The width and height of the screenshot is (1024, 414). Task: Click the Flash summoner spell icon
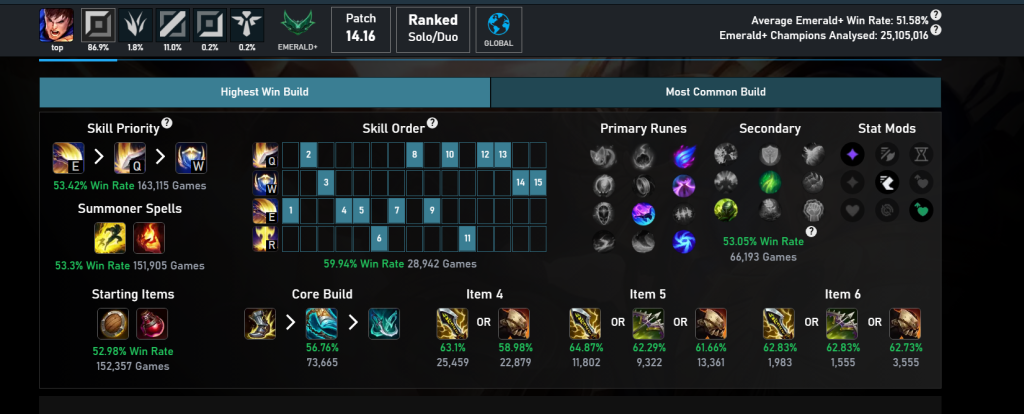coord(110,238)
